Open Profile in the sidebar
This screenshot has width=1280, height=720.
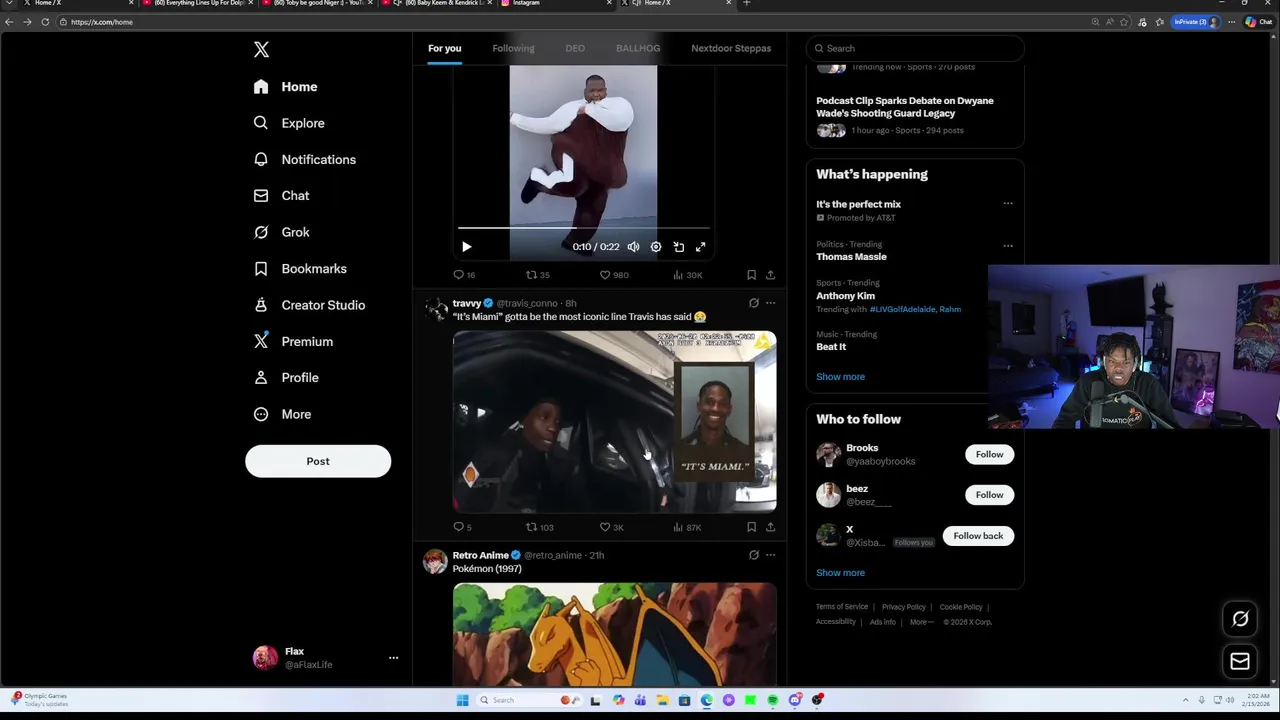pos(286,377)
